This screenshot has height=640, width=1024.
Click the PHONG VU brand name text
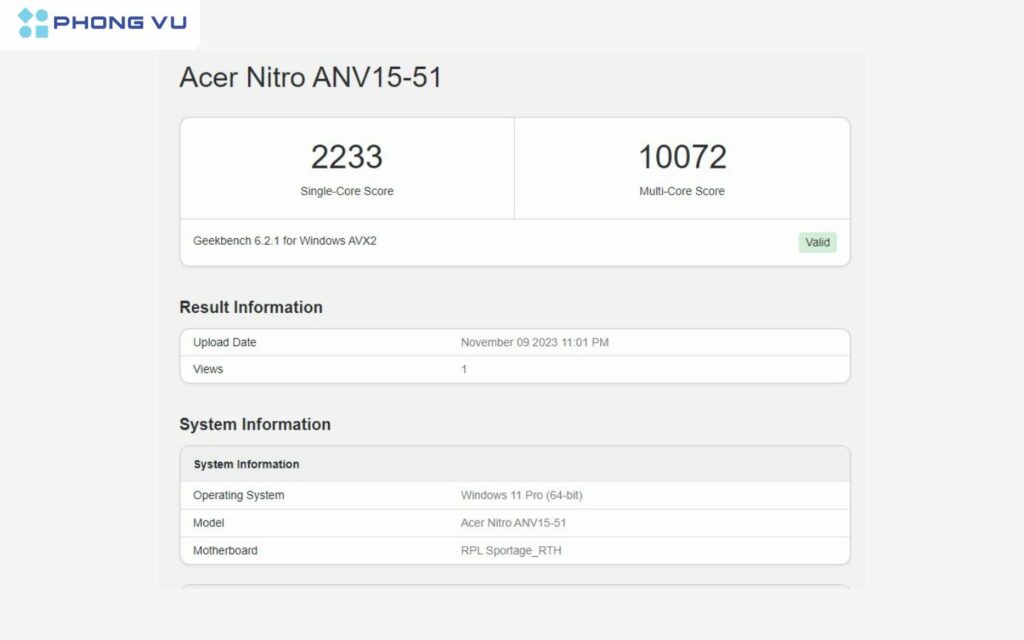tap(120, 23)
